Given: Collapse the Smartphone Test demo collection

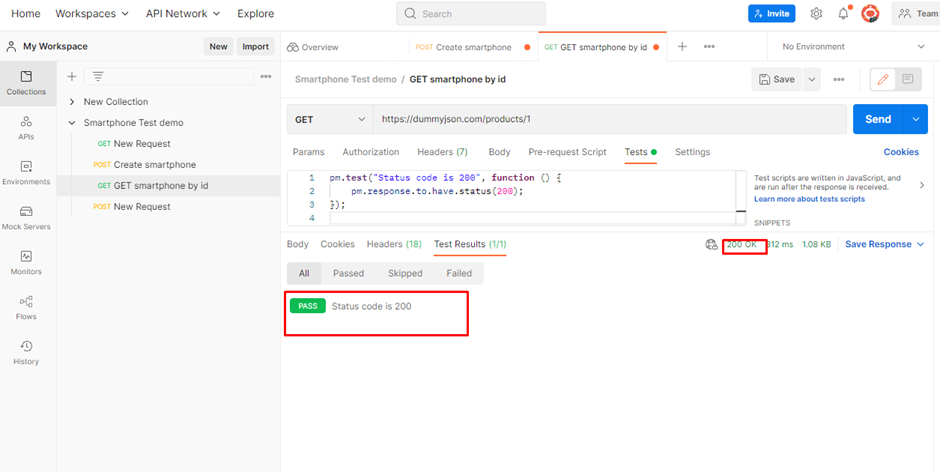Looking at the screenshot, I should (72, 123).
